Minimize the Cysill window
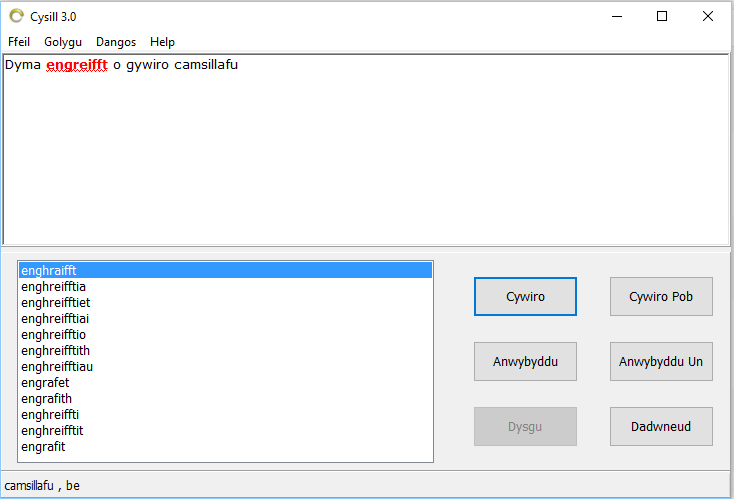734x499 pixels. [x=617, y=16]
